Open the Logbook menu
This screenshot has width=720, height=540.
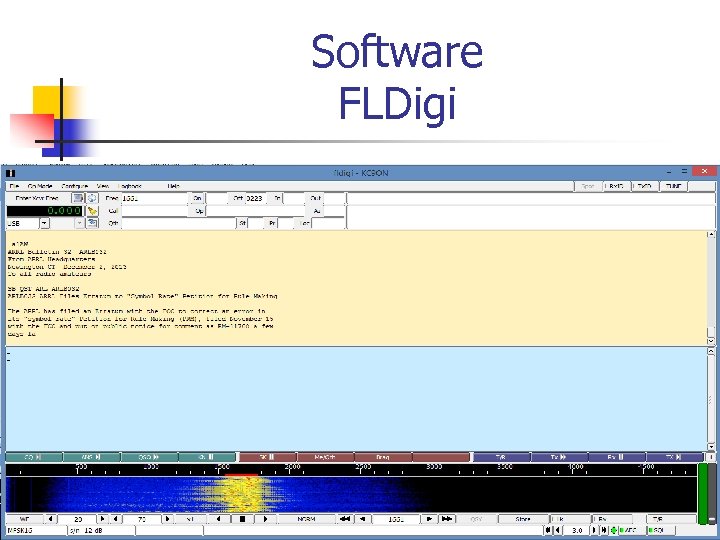(130, 186)
